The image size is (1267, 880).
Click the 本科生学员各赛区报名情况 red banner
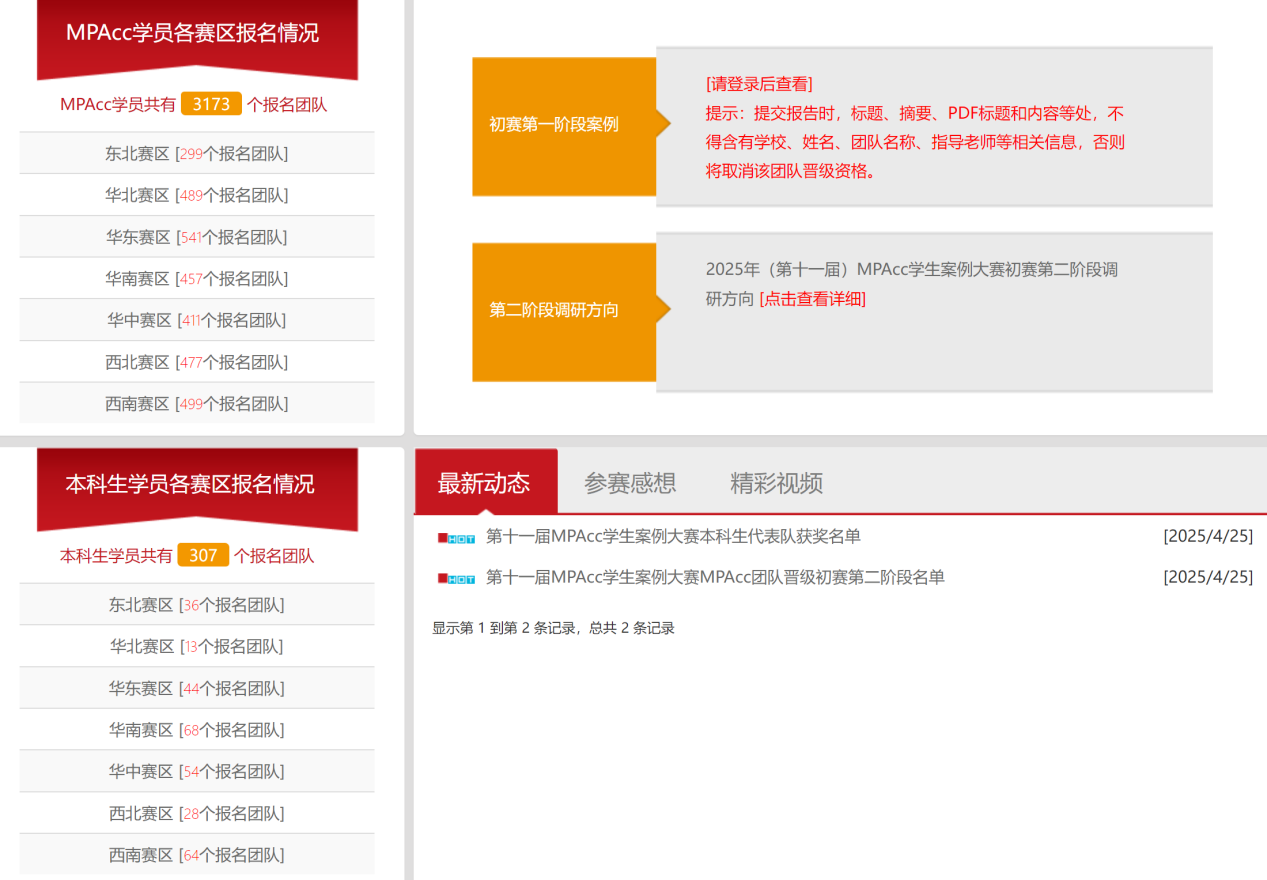190,484
